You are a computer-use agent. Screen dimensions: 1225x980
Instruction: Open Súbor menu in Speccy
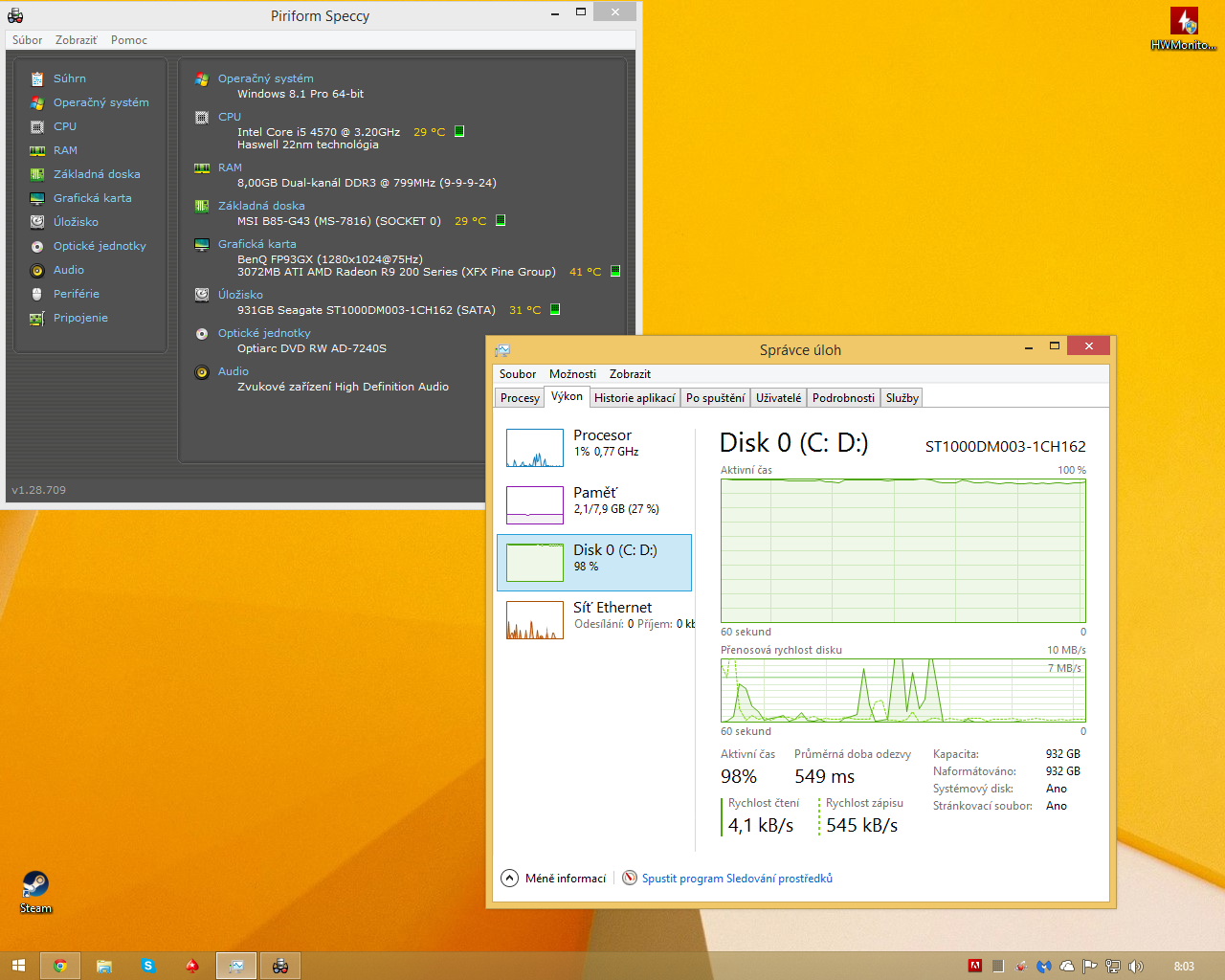(27, 40)
